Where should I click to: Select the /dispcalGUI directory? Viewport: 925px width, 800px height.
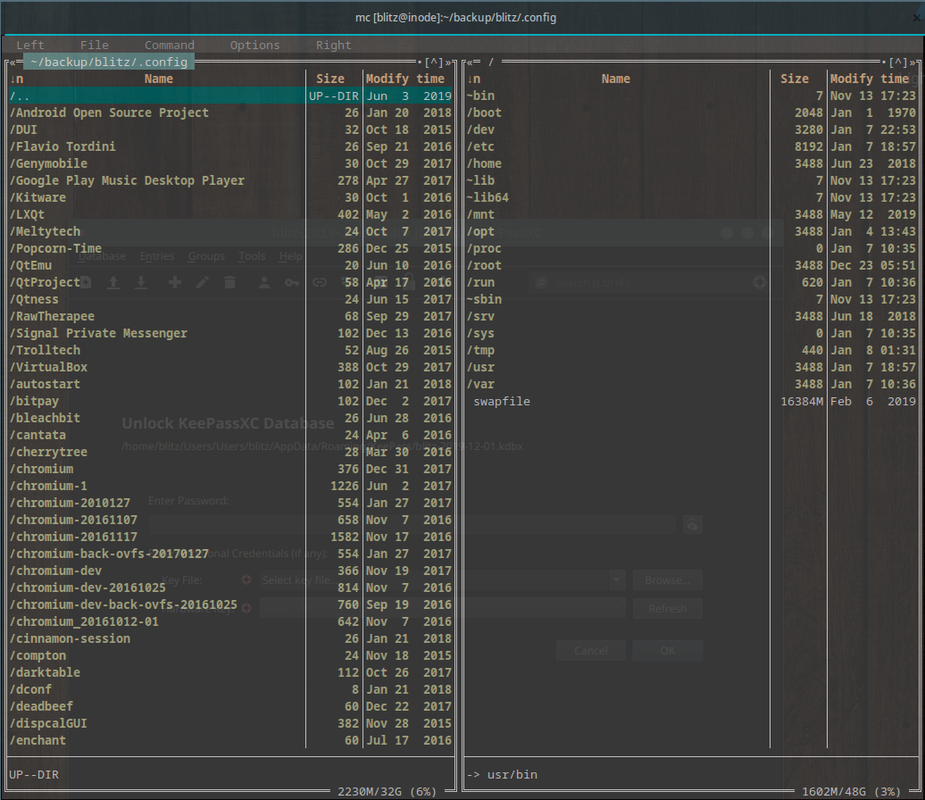[x=231, y=724]
